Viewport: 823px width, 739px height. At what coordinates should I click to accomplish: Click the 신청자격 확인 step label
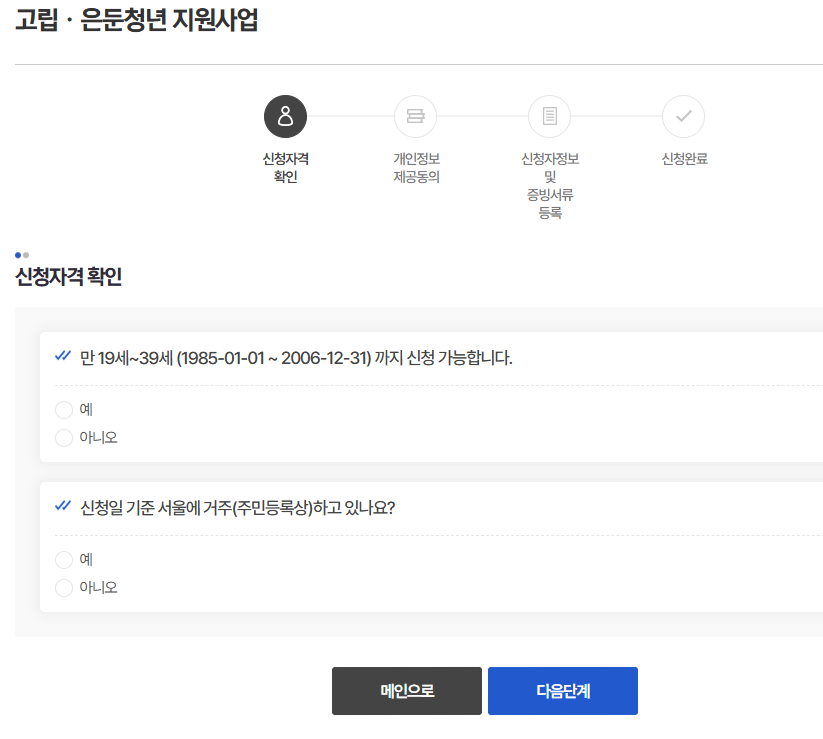pyautogui.click(x=285, y=168)
